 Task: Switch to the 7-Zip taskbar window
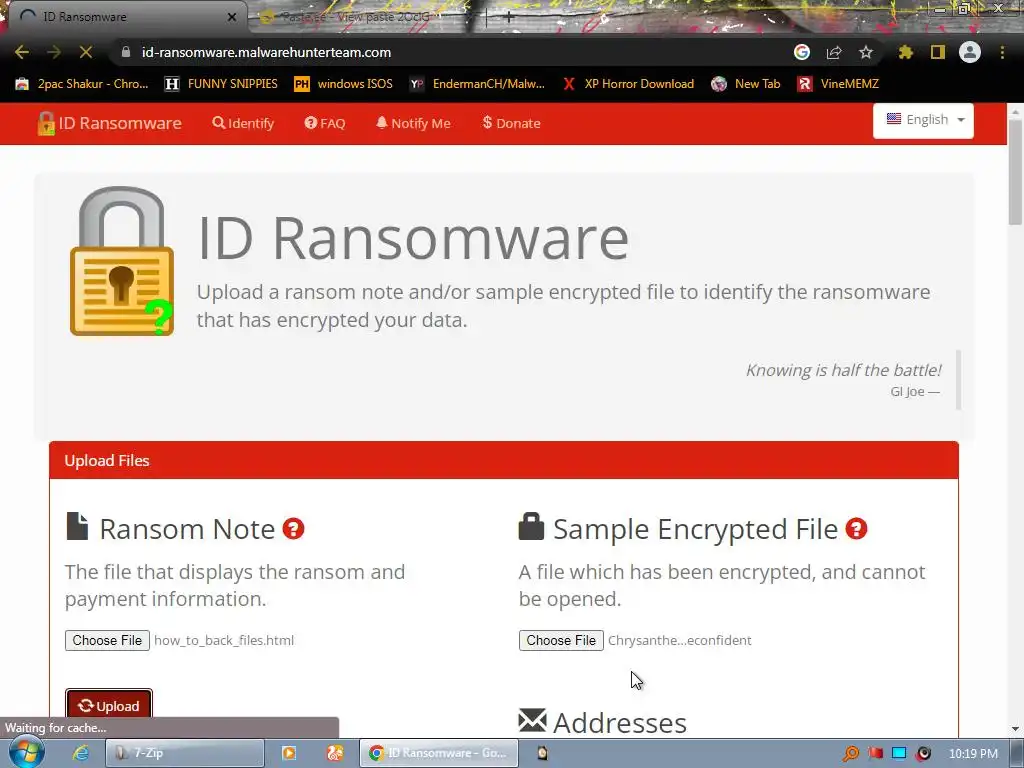(x=185, y=753)
